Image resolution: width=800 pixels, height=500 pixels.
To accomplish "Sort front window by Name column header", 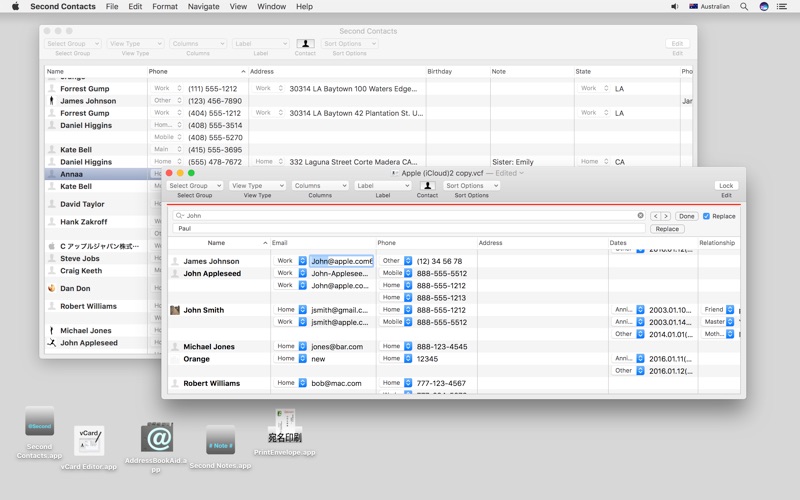I will 219,243.
